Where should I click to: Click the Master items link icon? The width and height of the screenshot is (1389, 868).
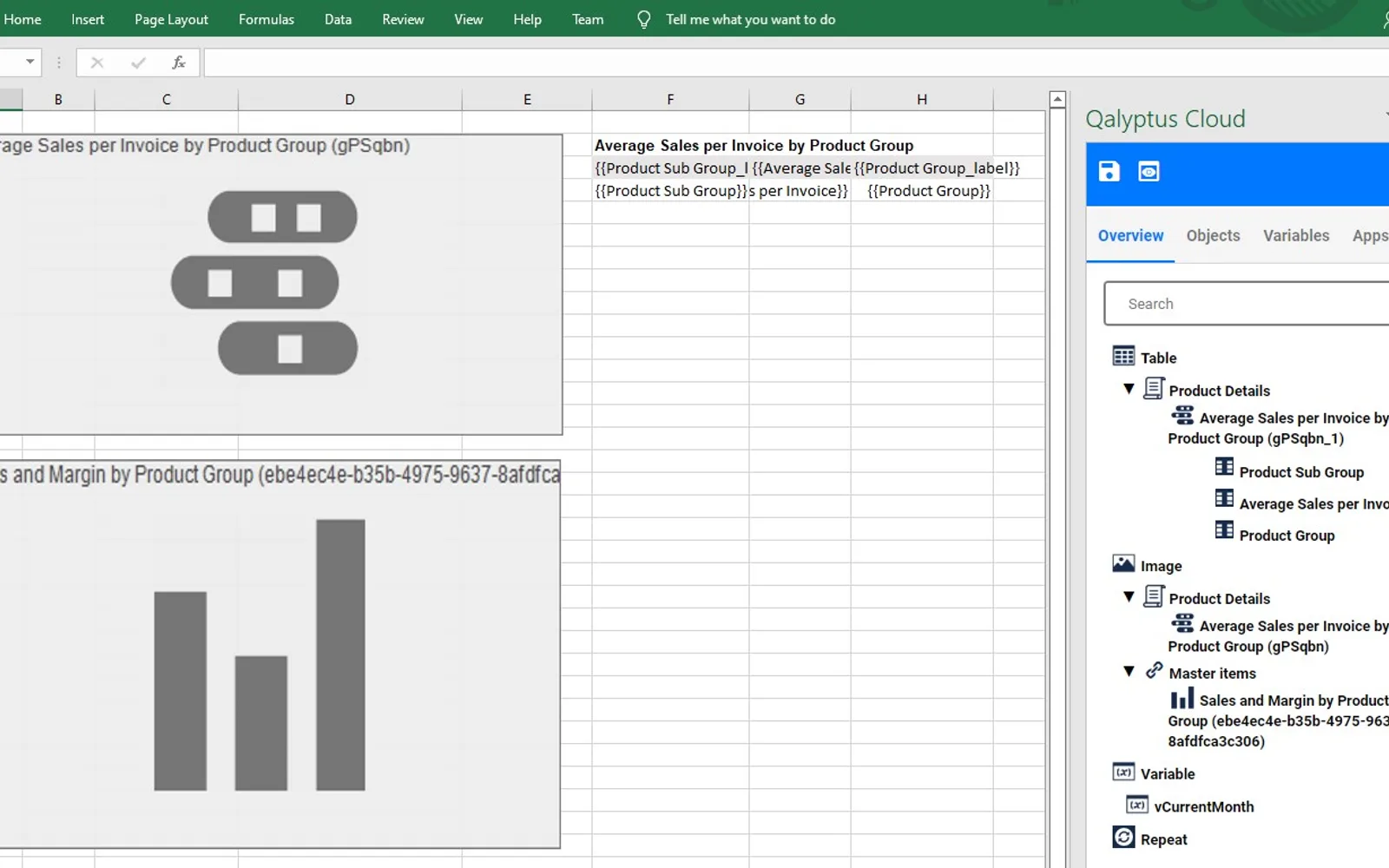tap(1154, 670)
